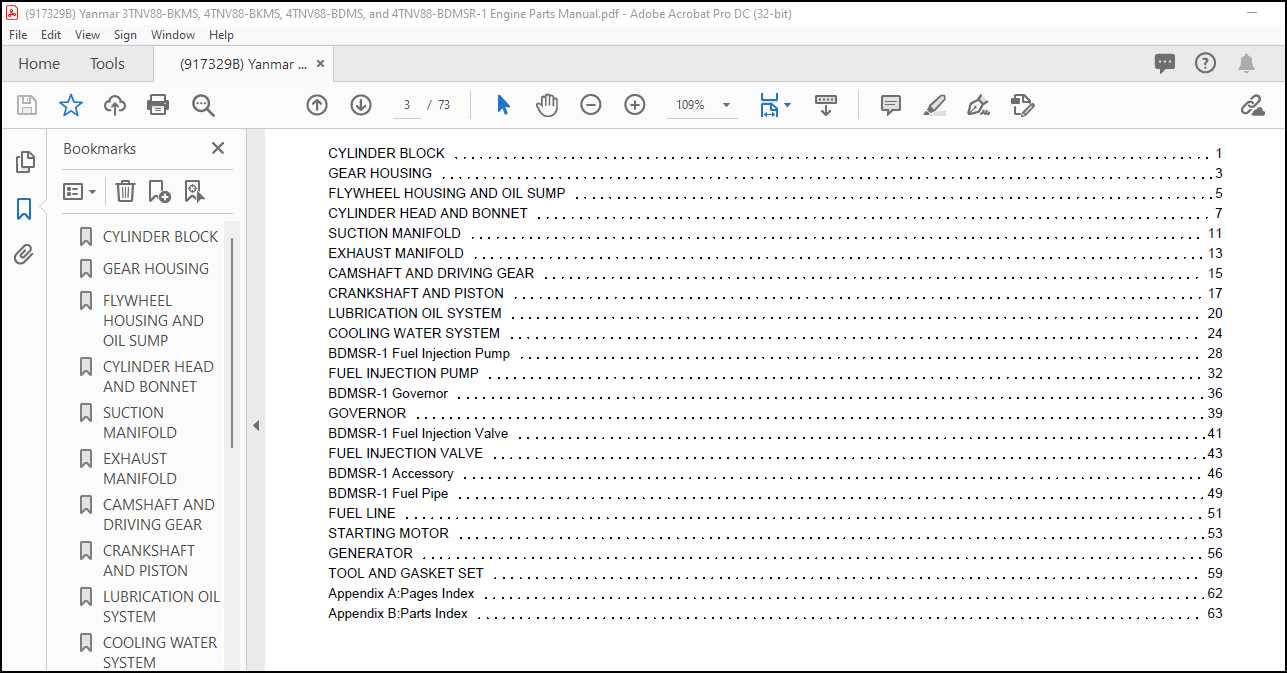Add a comment sticky note
This screenshot has height=673, width=1287.
tap(891, 105)
